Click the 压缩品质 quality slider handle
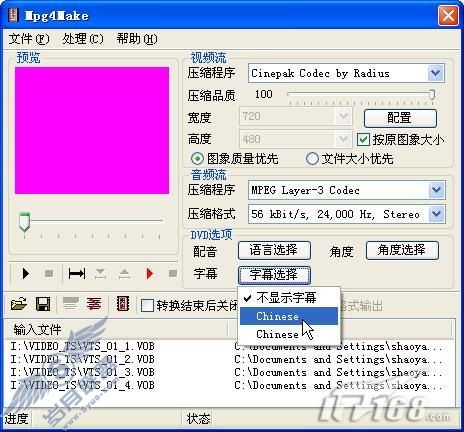The image size is (464, 432). tap(432, 95)
